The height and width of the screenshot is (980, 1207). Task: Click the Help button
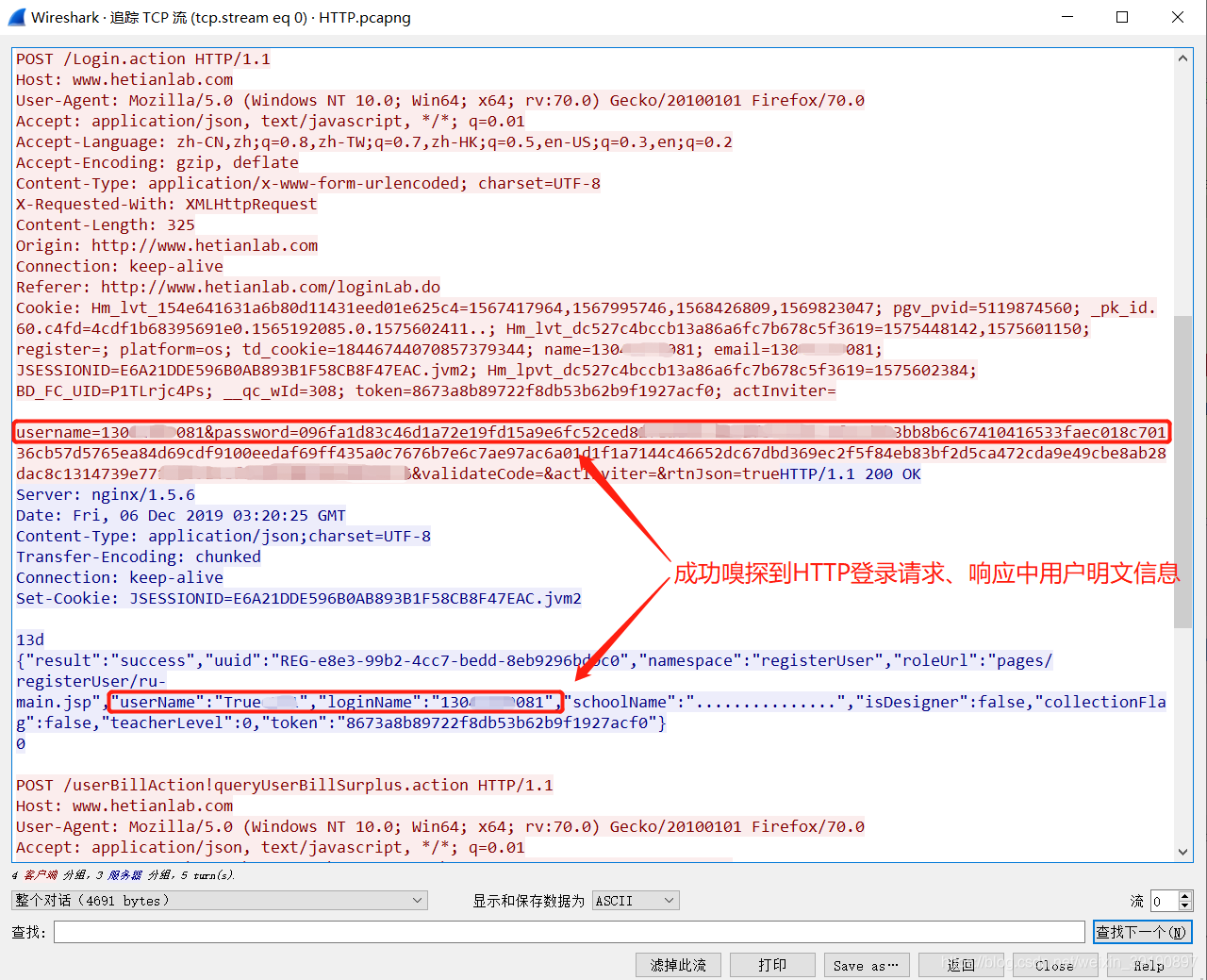click(1149, 965)
